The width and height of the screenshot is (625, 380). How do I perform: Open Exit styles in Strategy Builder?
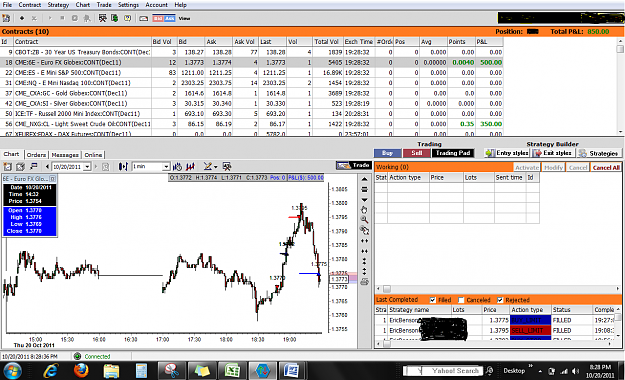(x=553, y=153)
